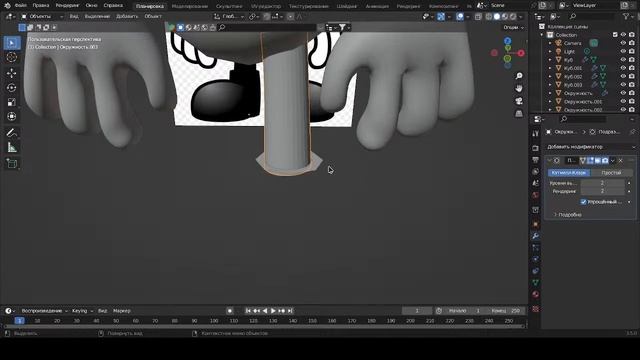The image size is (640, 360).
Task: Click the red X axis on gizmo
Action: click(521, 53)
